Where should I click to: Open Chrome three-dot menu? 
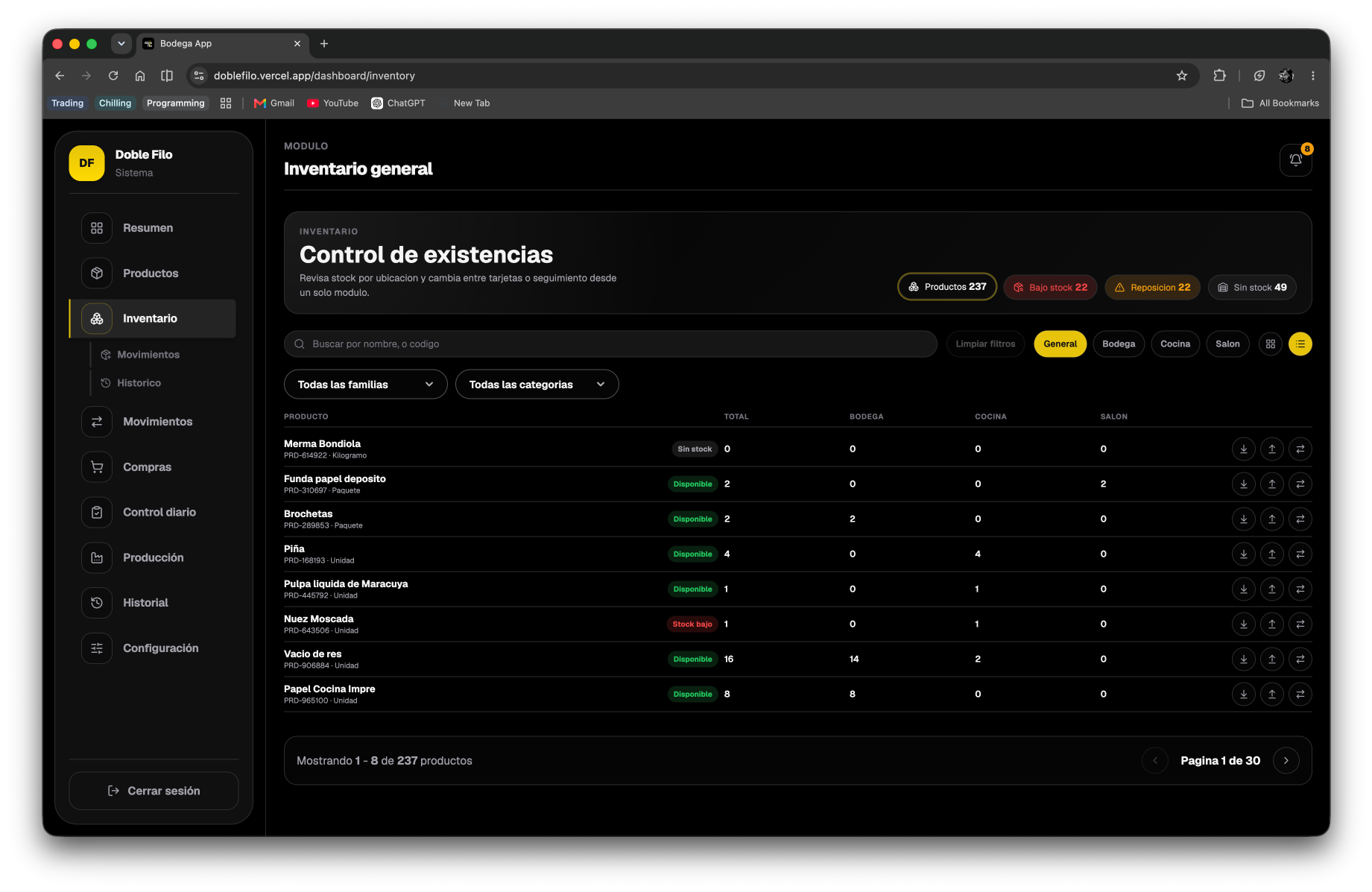tap(1313, 76)
